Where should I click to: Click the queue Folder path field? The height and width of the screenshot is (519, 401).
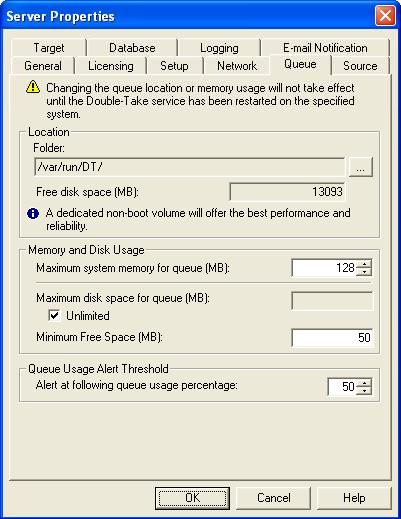[x=190, y=167]
